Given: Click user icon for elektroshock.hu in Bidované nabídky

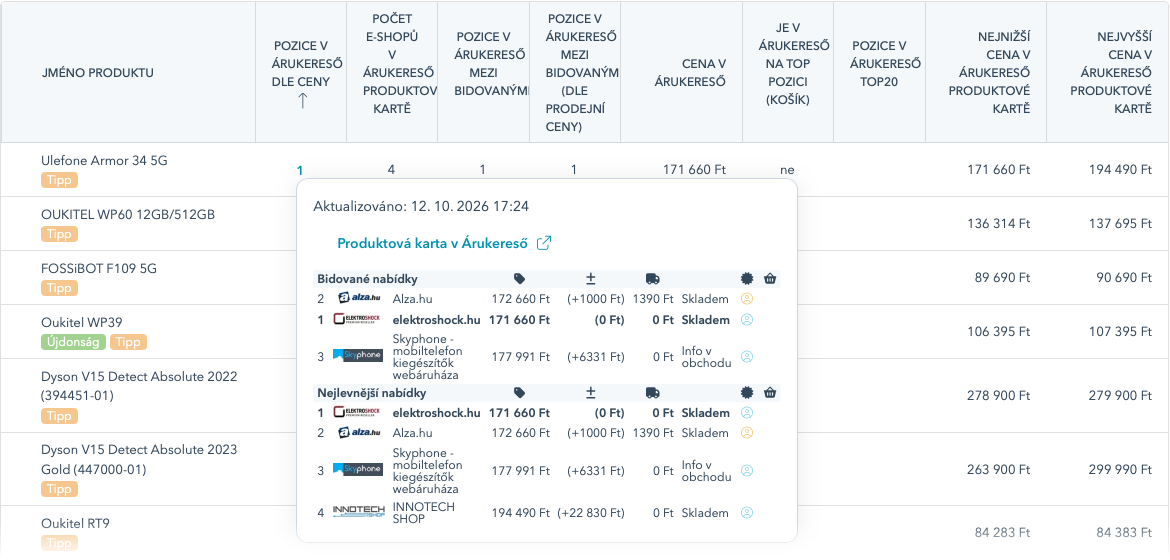Looking at the screenshot, I should 747,320.
